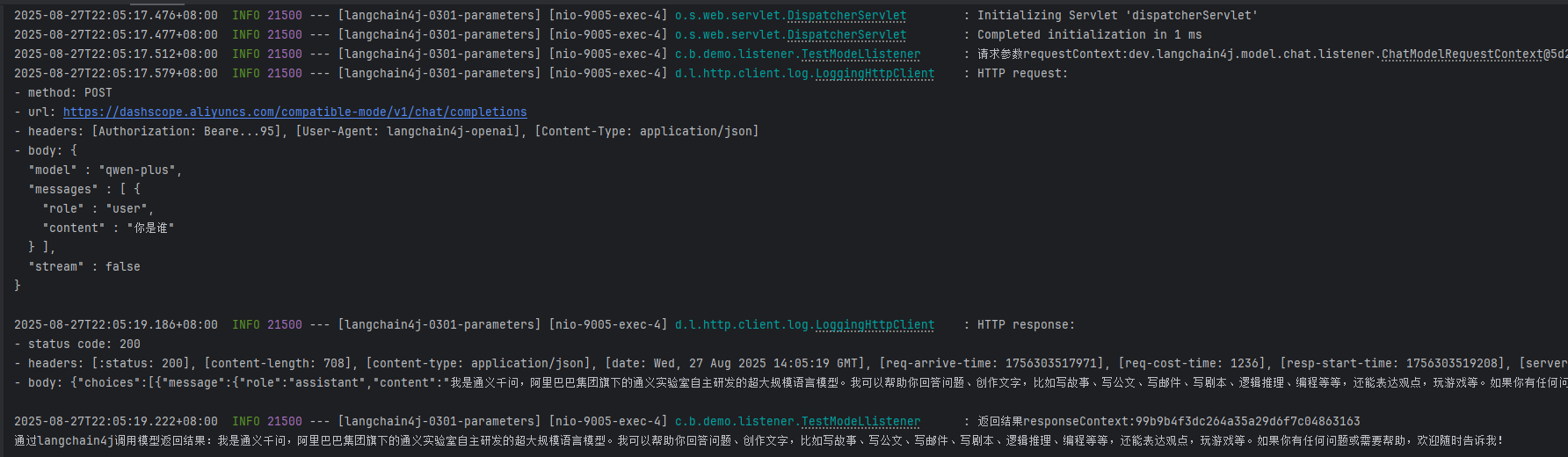Click INFO level on the 22:05:19.186 line
The width and height of the screenshot is (1568, 457).
(x=246, y=324)
